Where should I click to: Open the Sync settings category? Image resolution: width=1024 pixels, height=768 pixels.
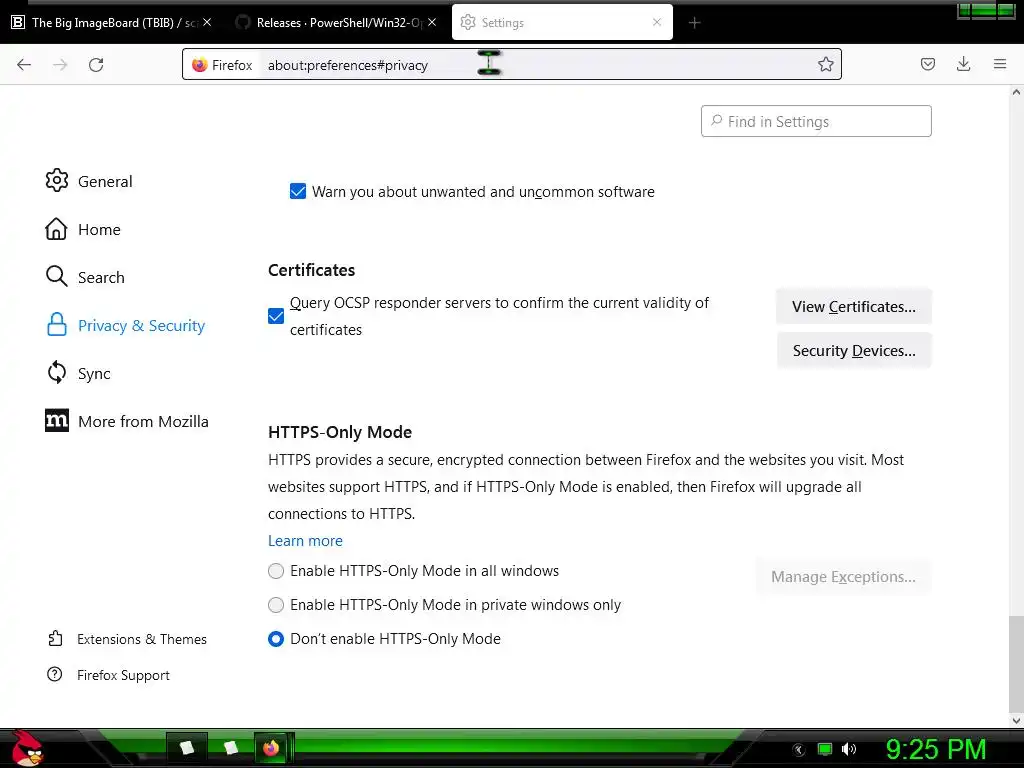[x=94, y=374]
